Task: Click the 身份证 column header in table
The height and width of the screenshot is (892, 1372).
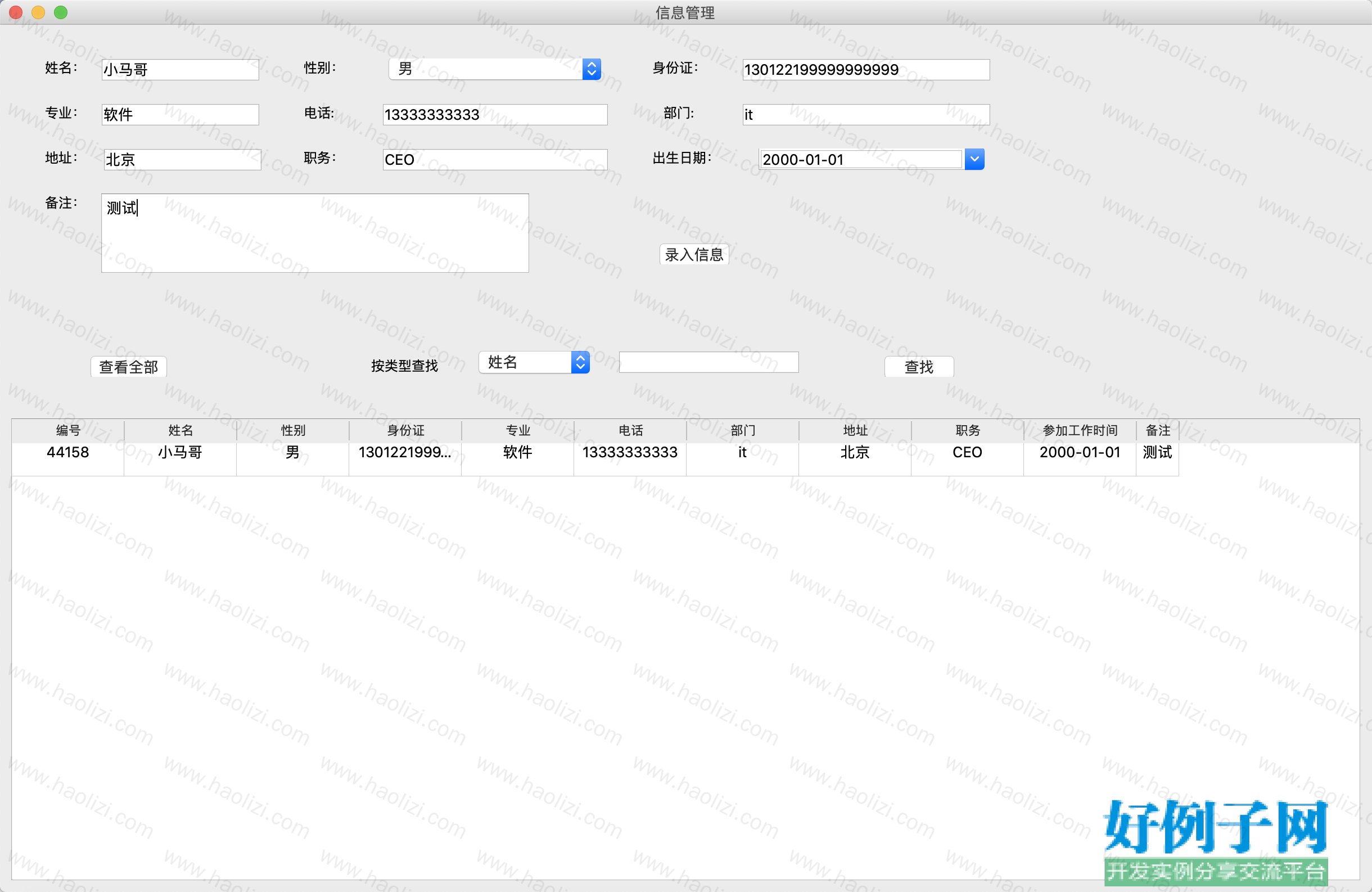Action: tap(405, 431)
